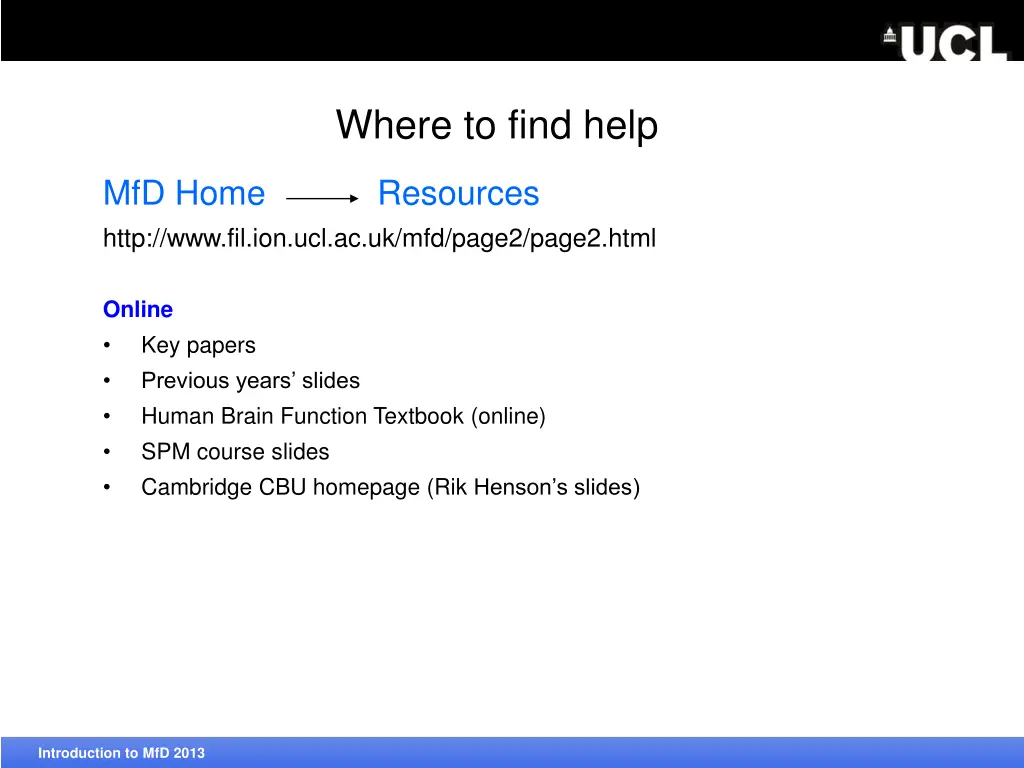
Task: Select Human Brain Function Textbook (online) item
Action: pos(343,417)
